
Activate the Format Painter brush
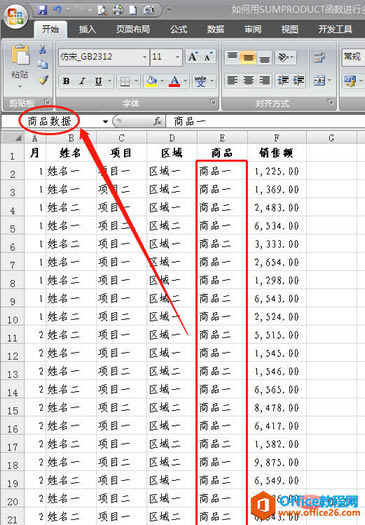point(43,80)
